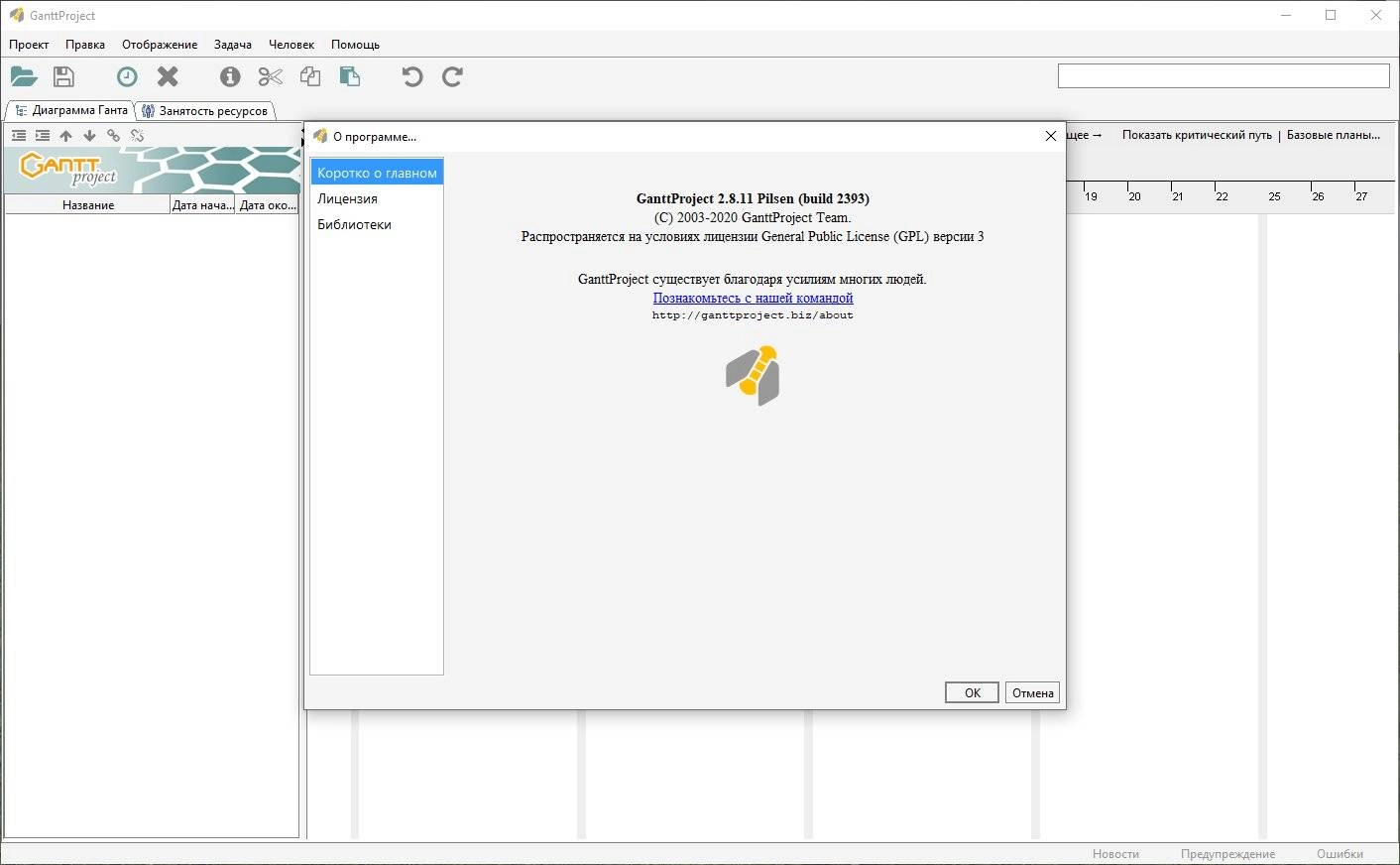
Task: Click the GanttProject logo banner above the task table
Action: pos(153,171)
